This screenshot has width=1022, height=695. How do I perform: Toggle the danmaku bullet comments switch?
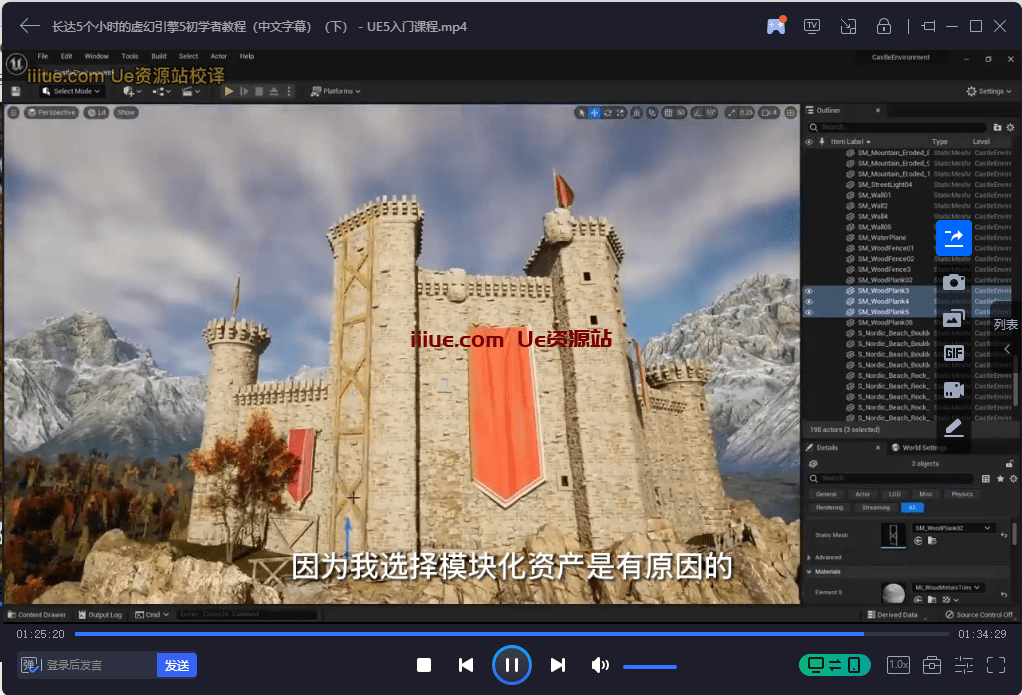tap(30, 665)
